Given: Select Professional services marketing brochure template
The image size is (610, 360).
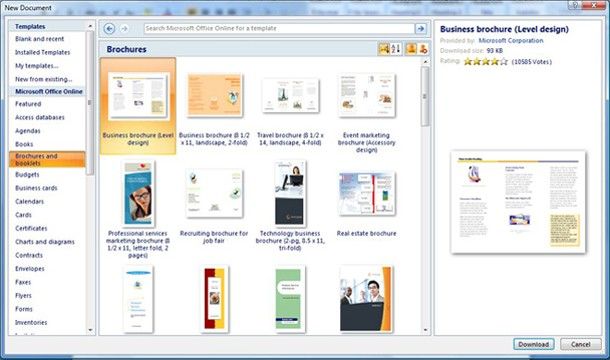Looking at the screenshot, I should pos(138,209).
